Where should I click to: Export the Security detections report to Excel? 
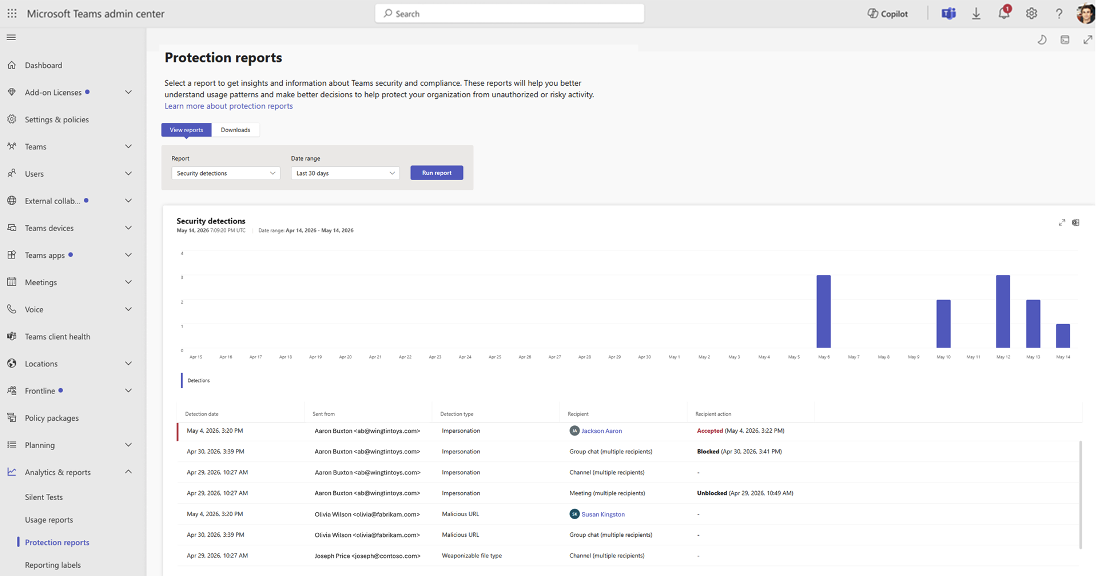click(x=1075, y=222)
